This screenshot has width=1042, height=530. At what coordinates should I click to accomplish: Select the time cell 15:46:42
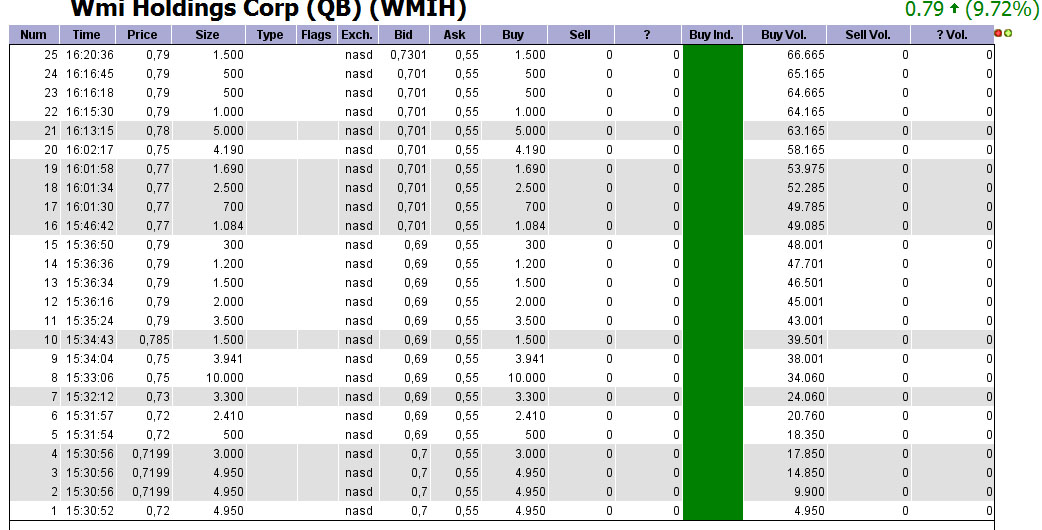pos(90,226)
